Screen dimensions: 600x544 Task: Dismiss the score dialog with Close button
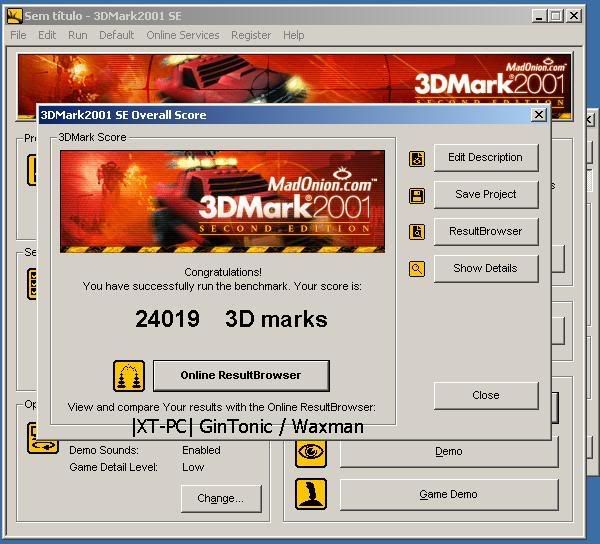(486, 395)
